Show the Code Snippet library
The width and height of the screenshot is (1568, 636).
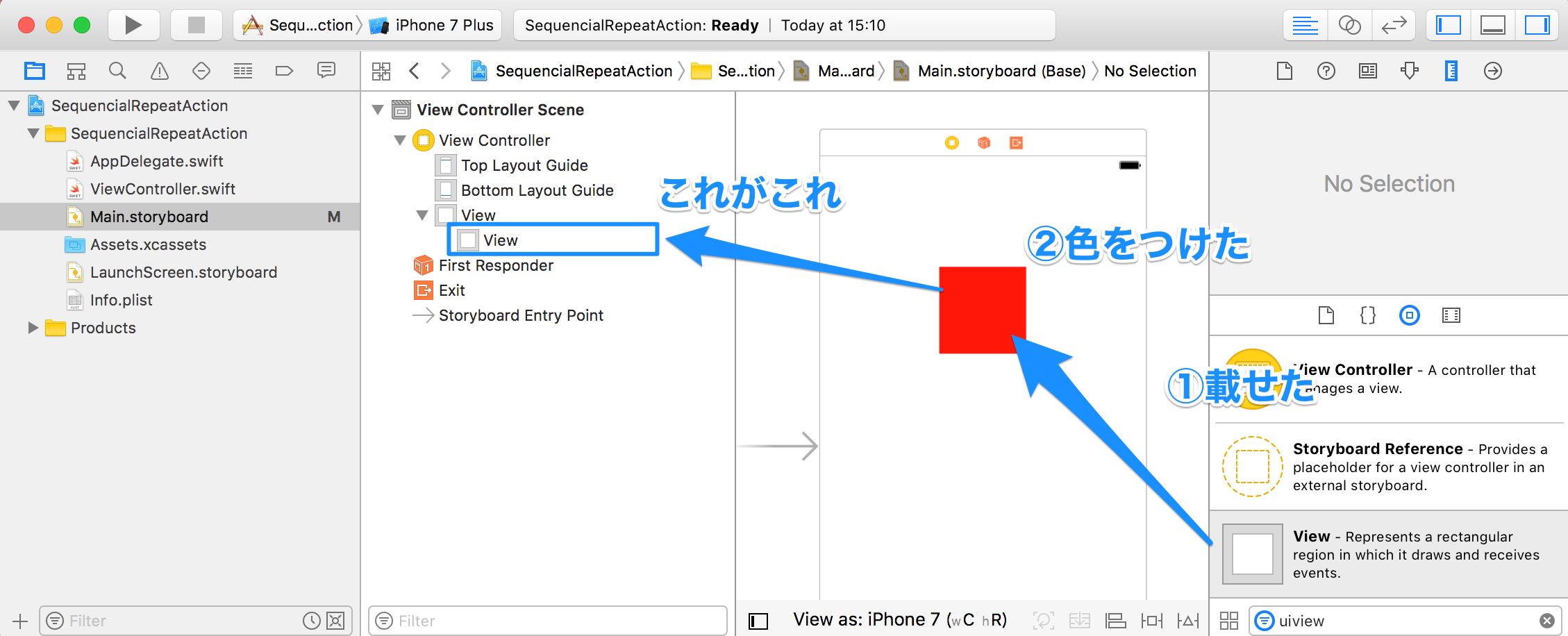click(1368, 315)
